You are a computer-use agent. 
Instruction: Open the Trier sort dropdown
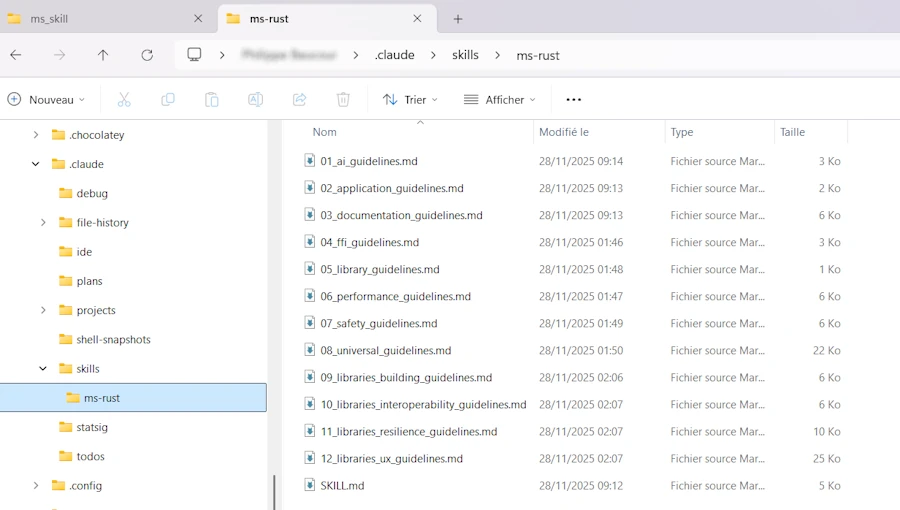[410, 99]
